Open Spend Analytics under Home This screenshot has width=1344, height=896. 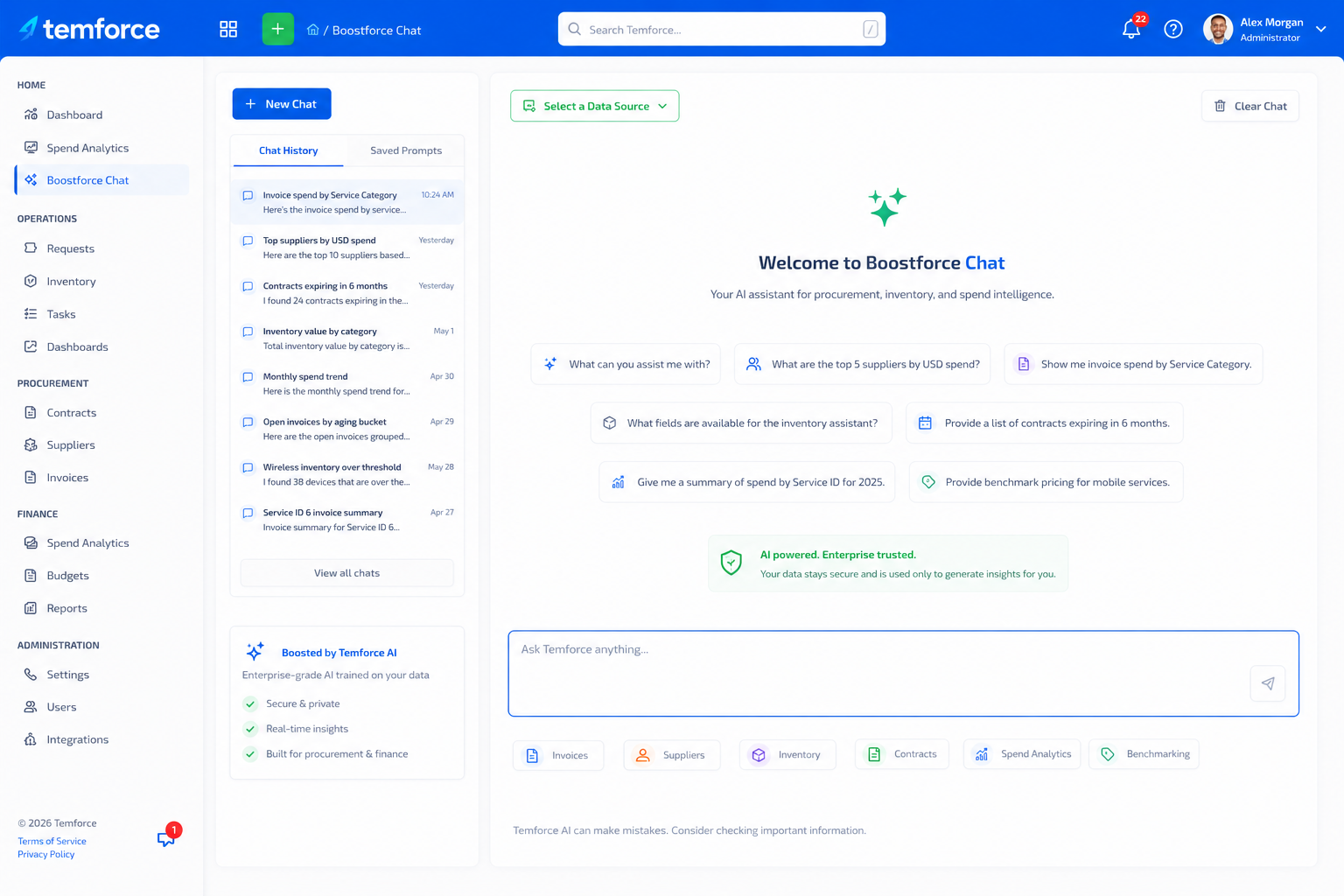coord(102,148)
